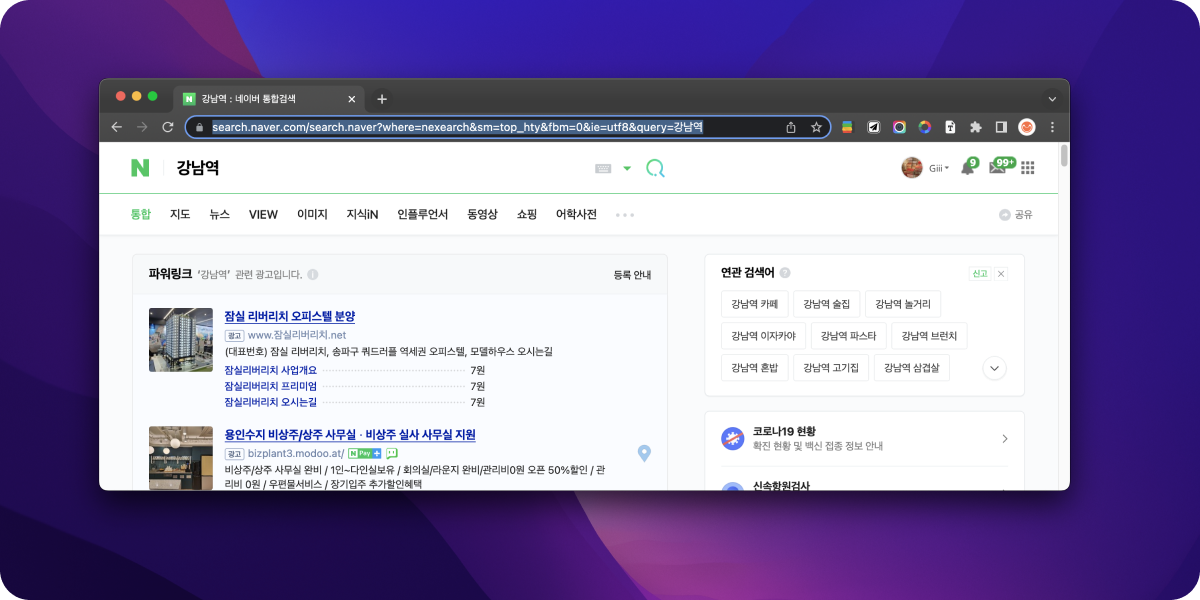Open the Naver services grid menu
Viewport: 1200px width, 600px height.
tap(1027, 168)
